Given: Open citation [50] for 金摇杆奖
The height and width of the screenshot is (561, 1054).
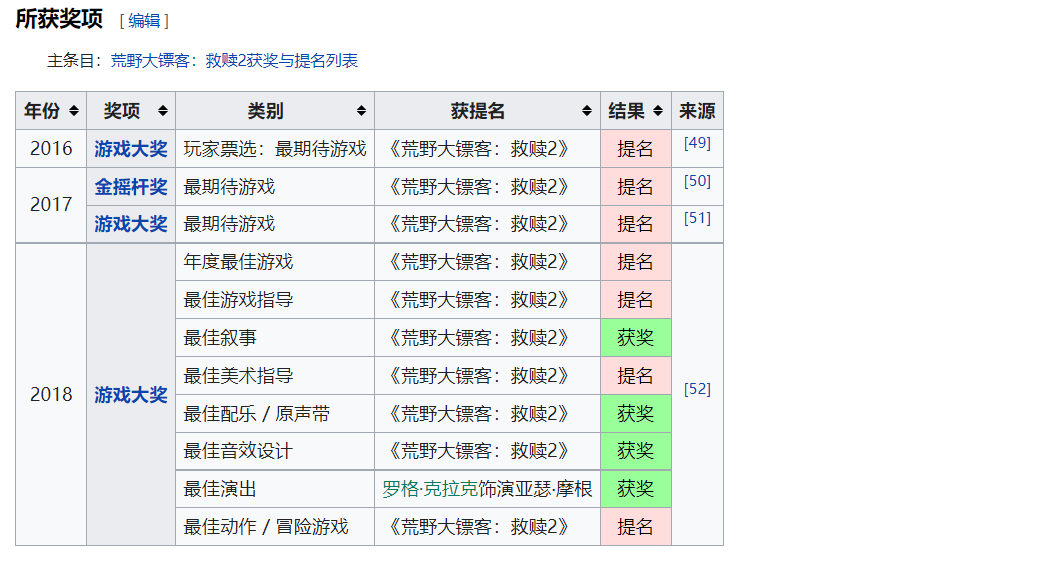Looking at the screenshot, I should pos(697,181).
